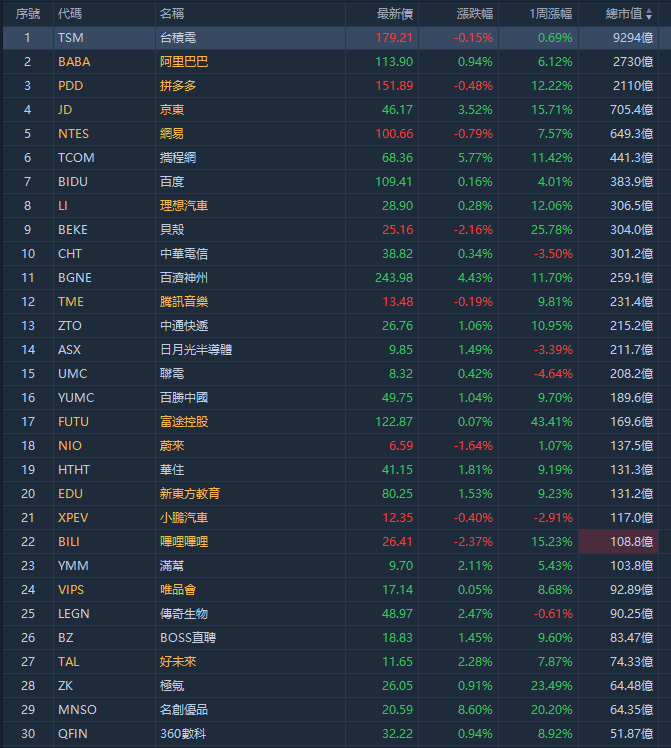
Task: Click the NTES ticker code
Action: coord(73,134)
